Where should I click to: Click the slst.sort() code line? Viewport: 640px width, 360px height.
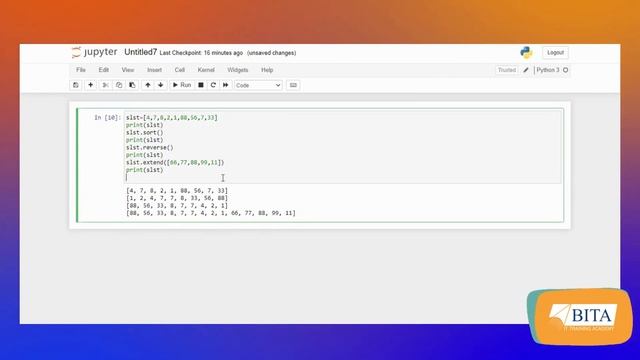click(x=144, y=133)
